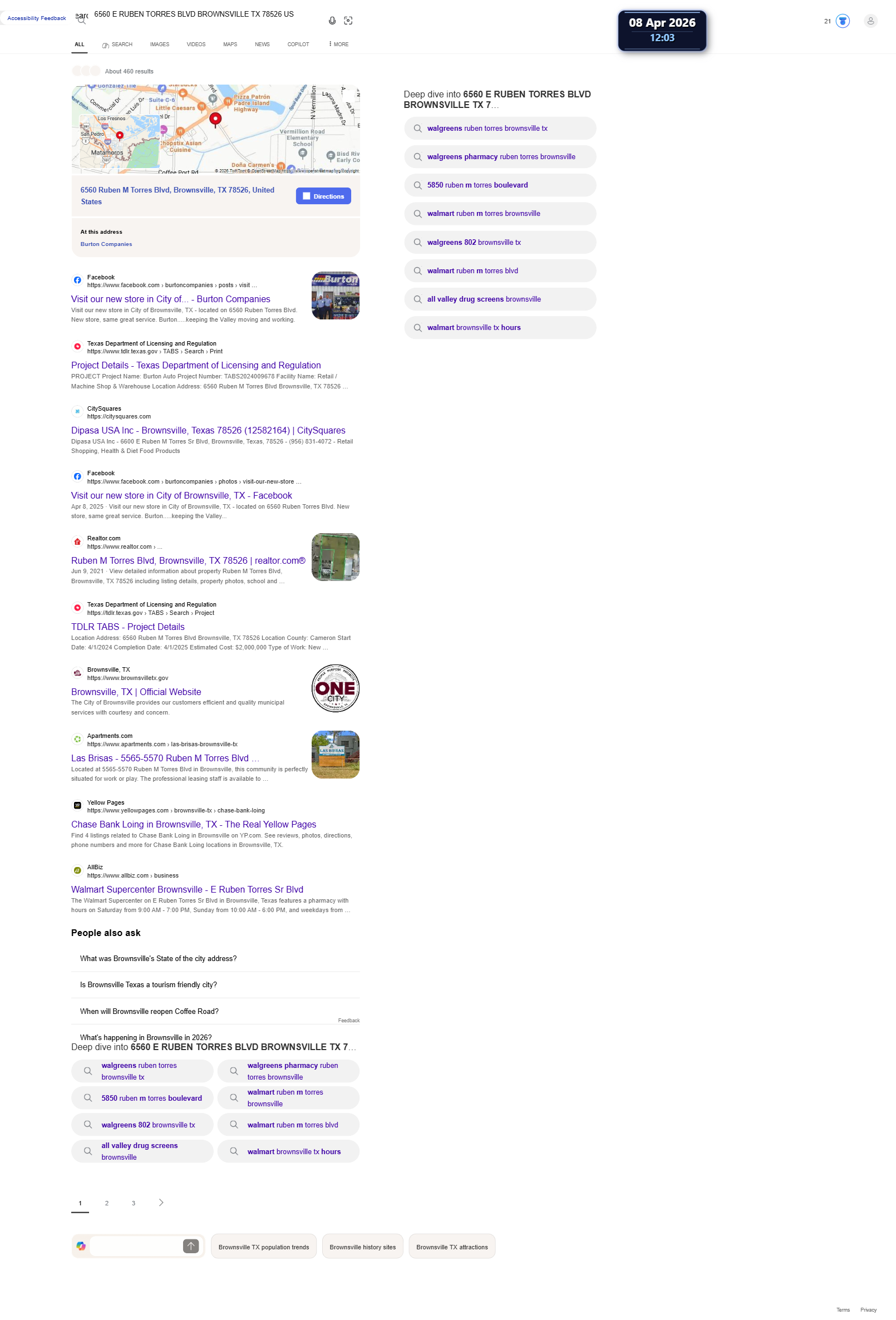Click Realtor.com aerial property thumbnail
This screenshot has width=896, height=1320.
coord(335,557)
